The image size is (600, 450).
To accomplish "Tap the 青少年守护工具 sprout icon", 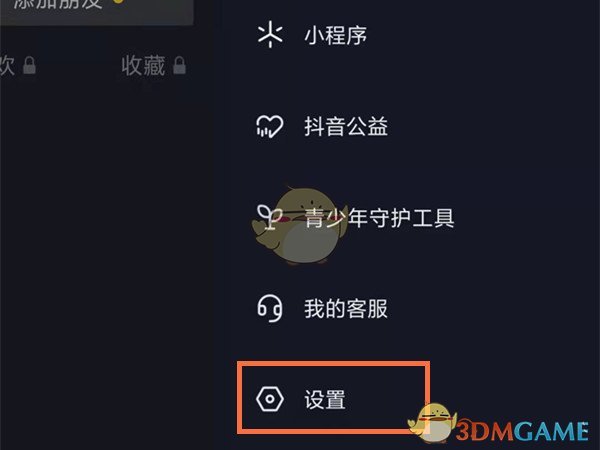I will 269,217.
